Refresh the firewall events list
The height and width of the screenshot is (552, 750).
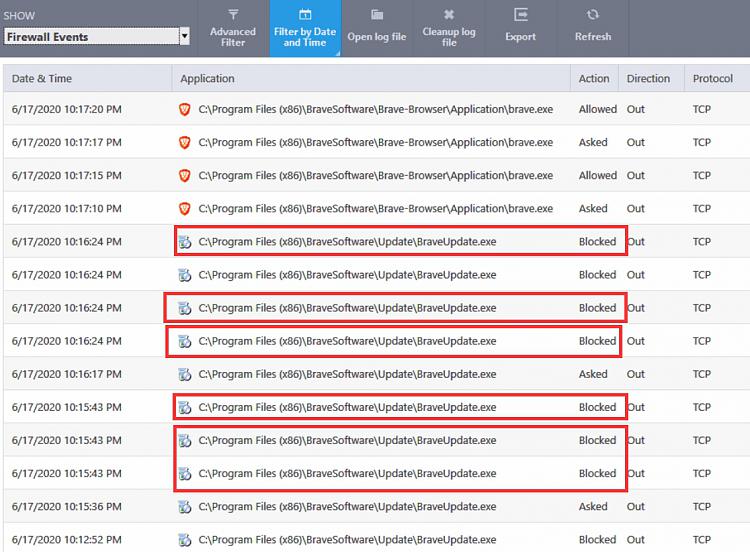coord(593,28)
